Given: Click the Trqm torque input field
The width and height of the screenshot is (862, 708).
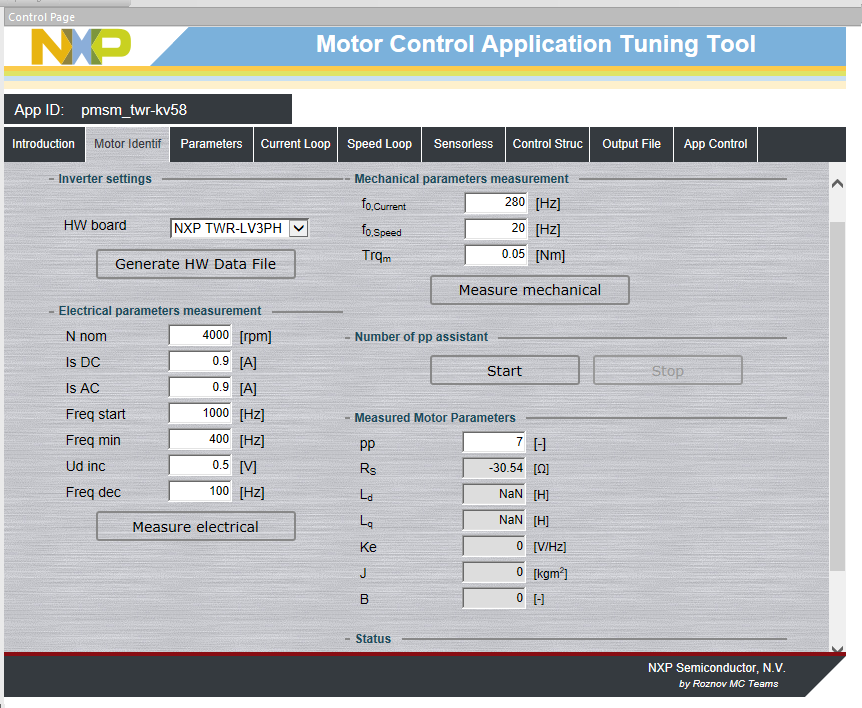Looking at the screenshot, I should click(496, 255).
